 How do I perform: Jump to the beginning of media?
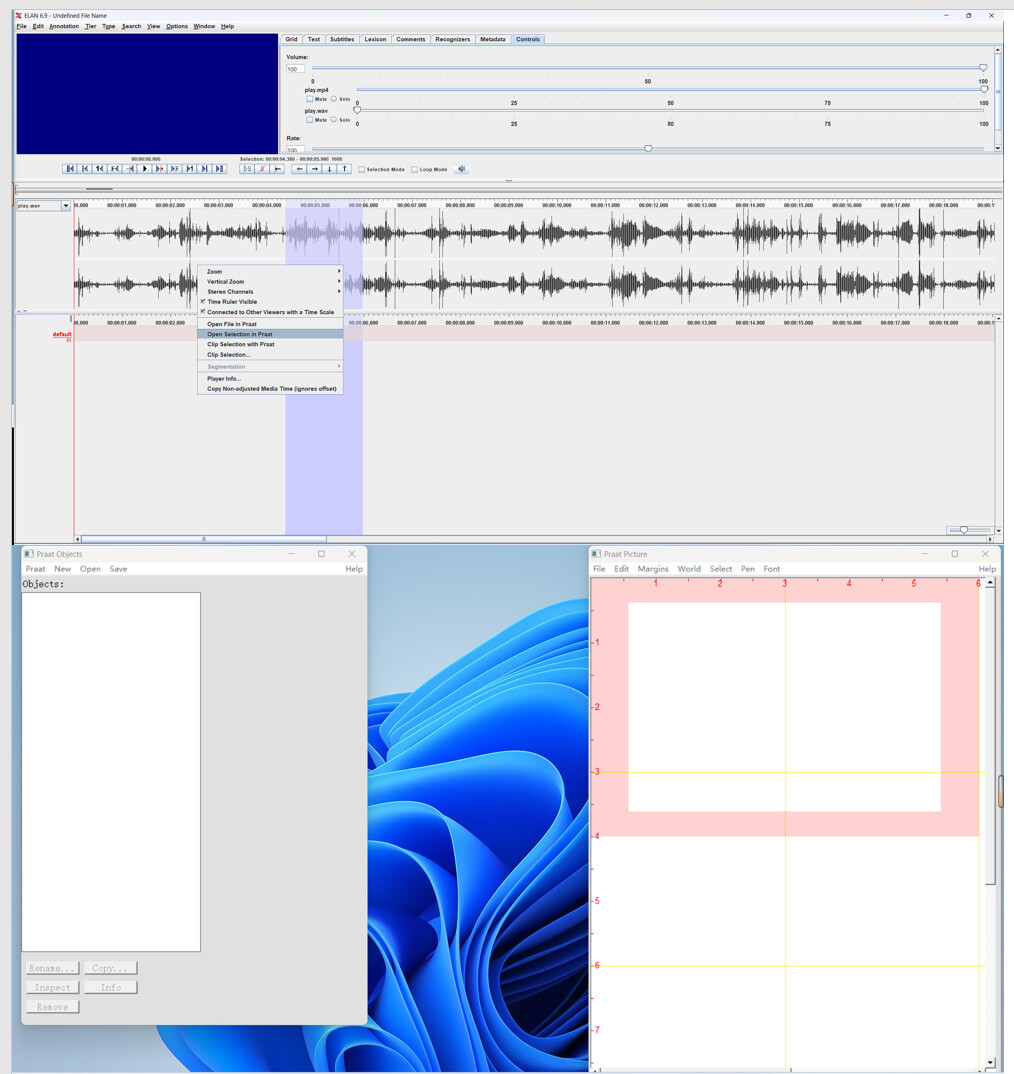(70, 169)
